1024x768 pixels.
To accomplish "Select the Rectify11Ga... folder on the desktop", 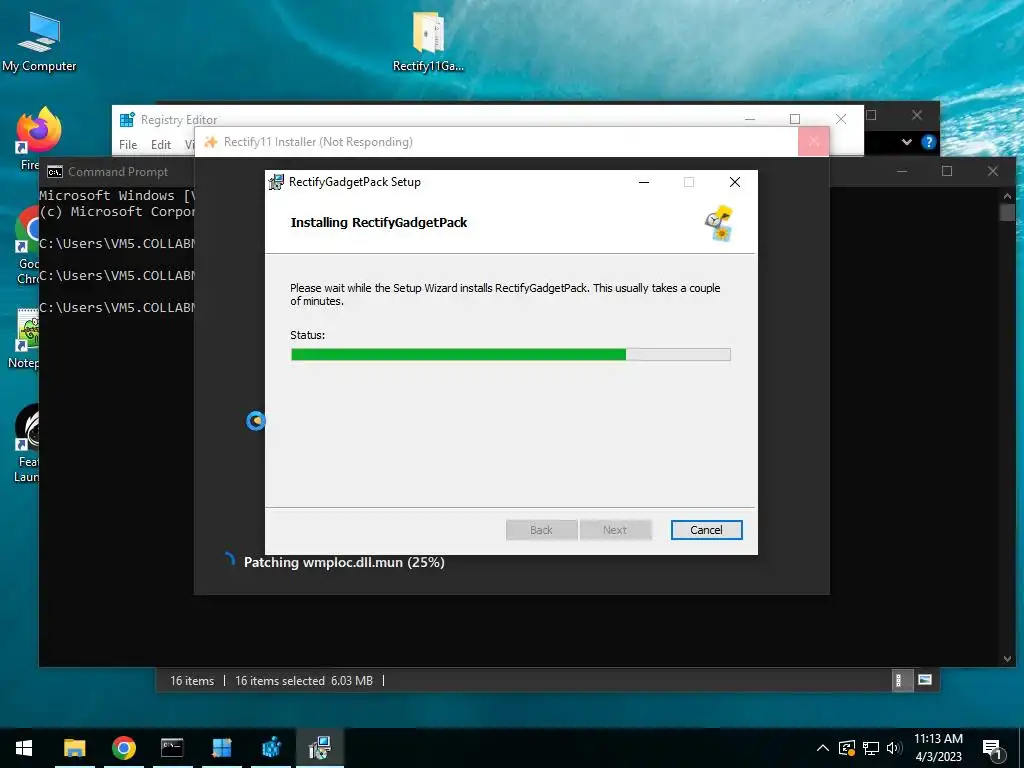I will (x=428, y=42).
